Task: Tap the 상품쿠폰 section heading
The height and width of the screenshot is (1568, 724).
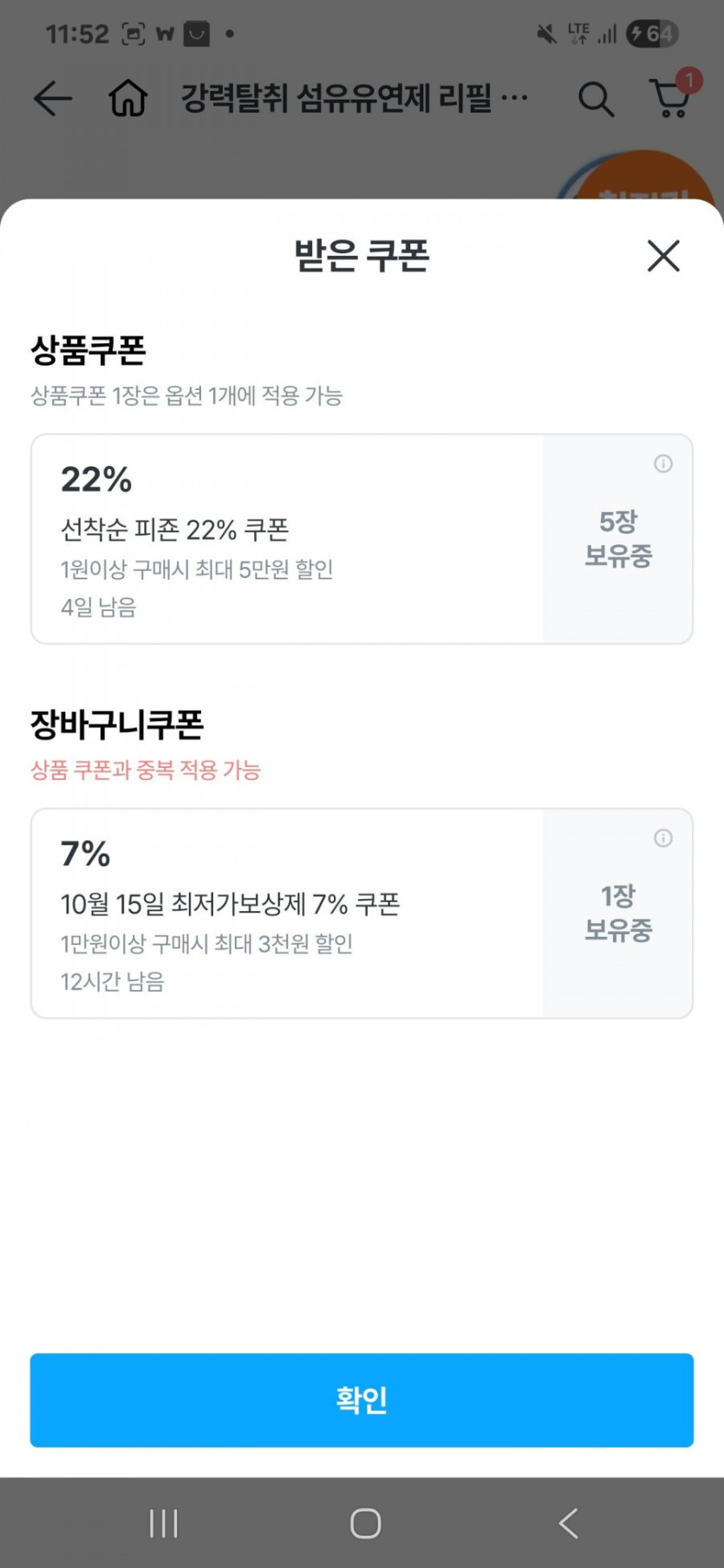Action: pyautogui.click(x=88, y=350)
